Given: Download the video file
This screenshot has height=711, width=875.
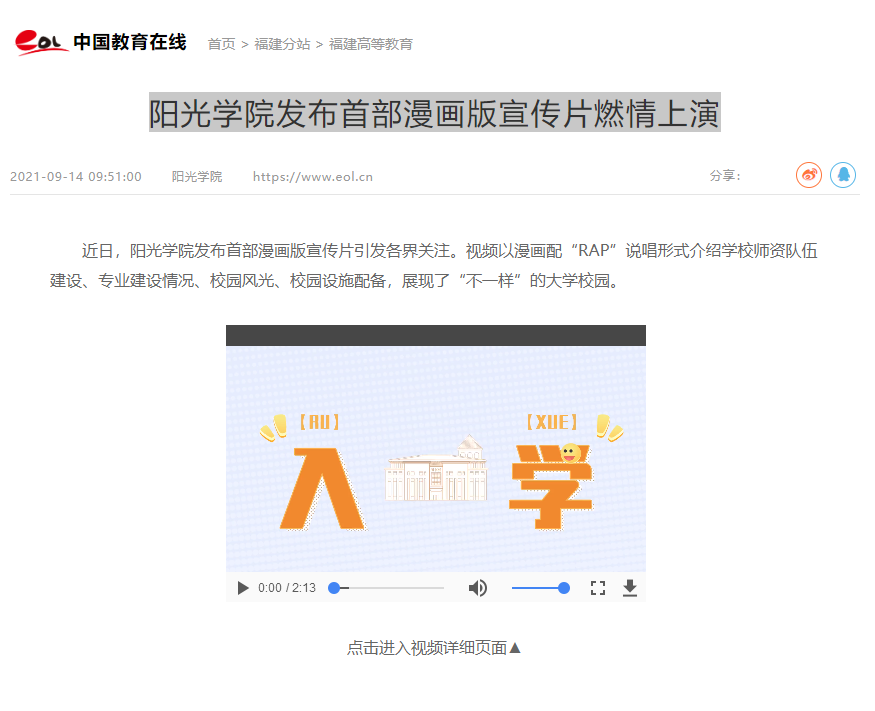Looking at the screenshot, I should [630, 588].
